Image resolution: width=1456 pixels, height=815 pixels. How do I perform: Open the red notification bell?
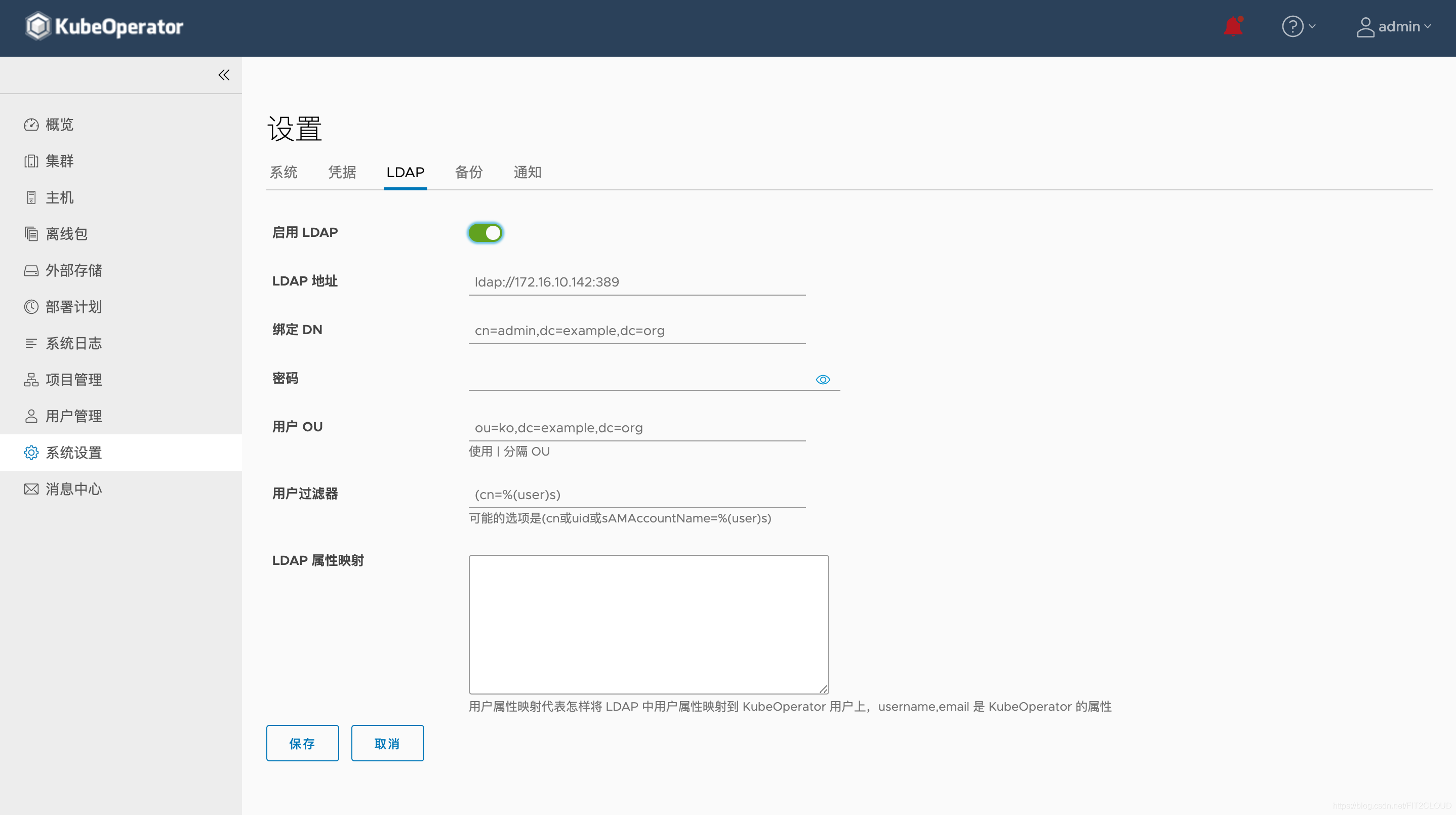click(x=1233, y=26)
